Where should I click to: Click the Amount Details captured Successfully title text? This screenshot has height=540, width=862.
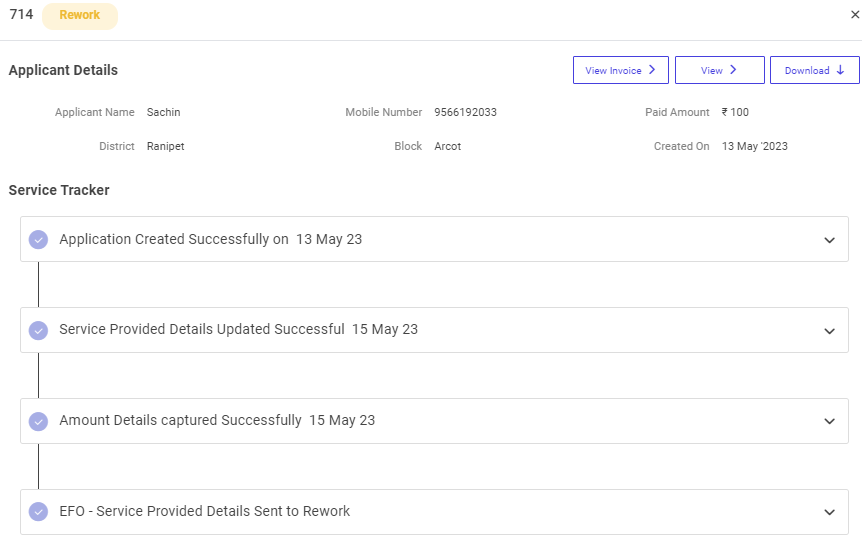pyautogui.click(x=180, y=421)
